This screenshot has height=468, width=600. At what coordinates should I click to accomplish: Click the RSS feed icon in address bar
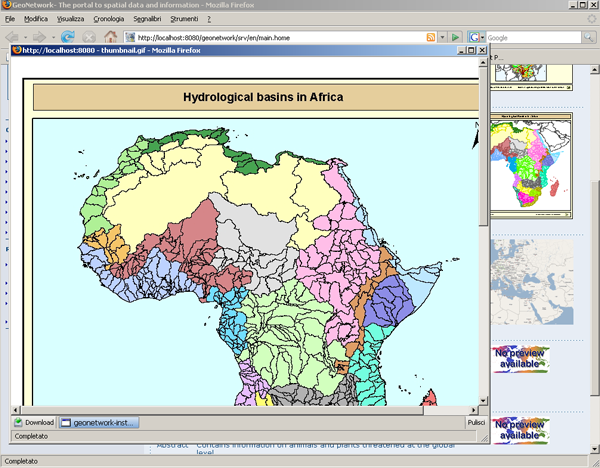coord(430,37)
